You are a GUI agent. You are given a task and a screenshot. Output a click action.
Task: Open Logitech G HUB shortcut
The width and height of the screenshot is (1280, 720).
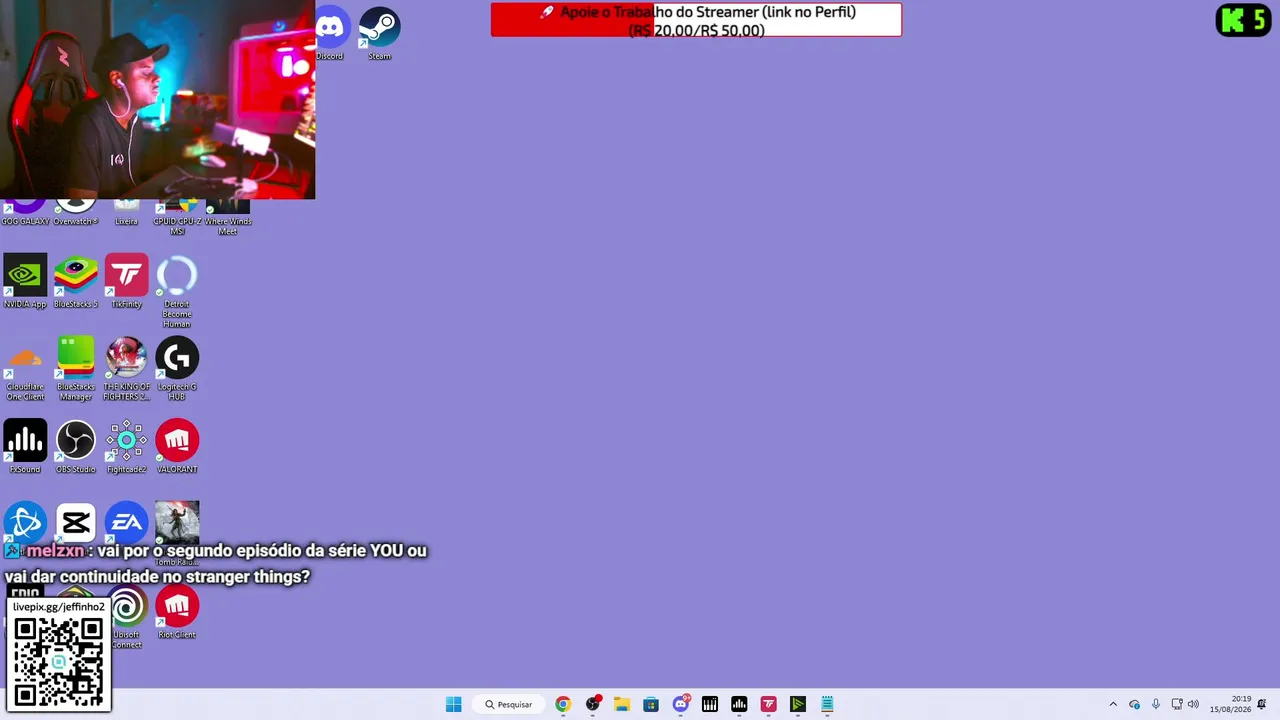pyautogui.click(x=177, y=358)
